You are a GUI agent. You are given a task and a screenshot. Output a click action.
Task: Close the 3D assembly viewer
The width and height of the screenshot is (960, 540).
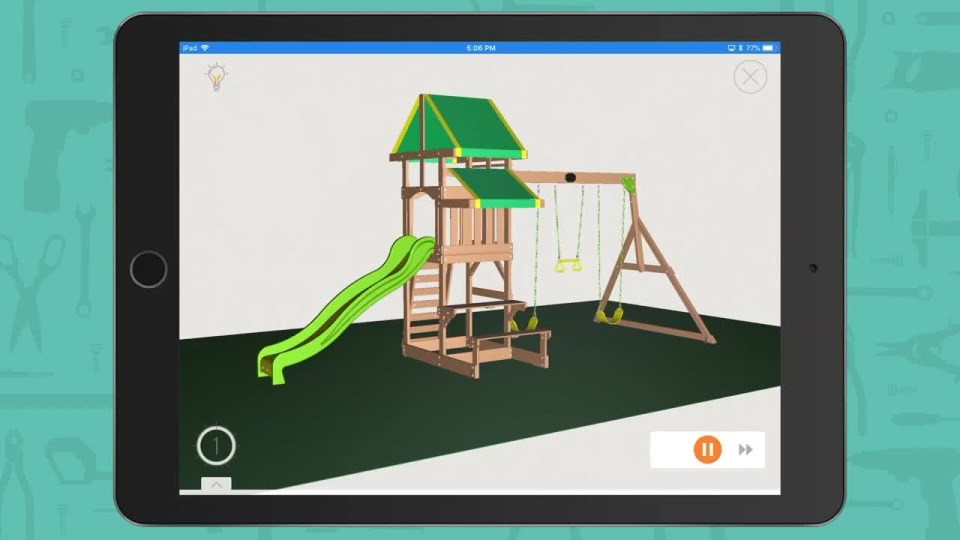[750, 77]
